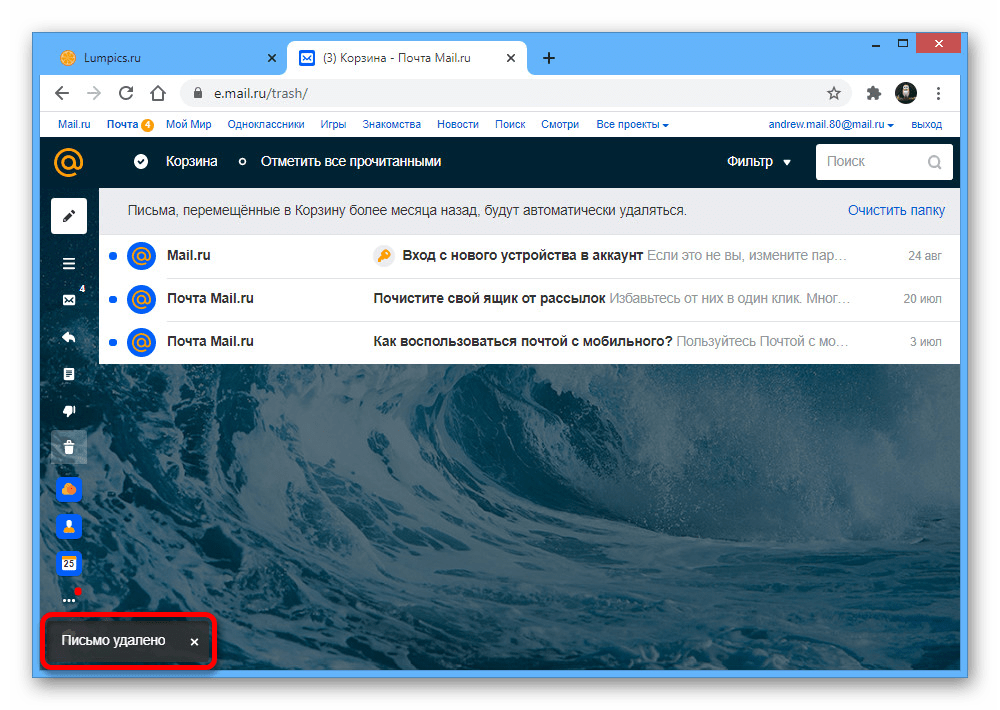
Task: Click Очистить папку to empty the trash
Action: coord(895,210)
